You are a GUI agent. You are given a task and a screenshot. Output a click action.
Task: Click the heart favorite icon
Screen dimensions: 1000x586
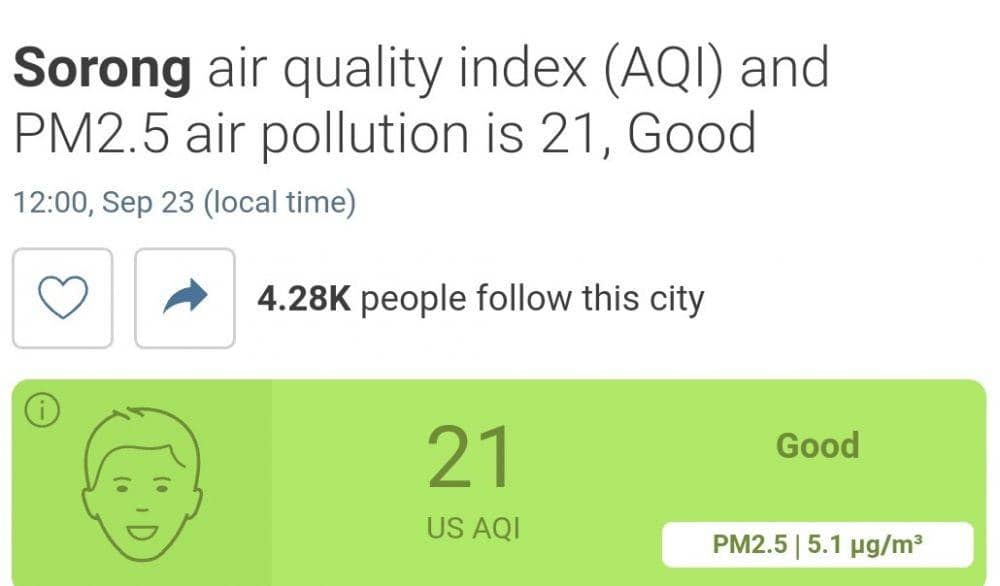pos(62,298)
